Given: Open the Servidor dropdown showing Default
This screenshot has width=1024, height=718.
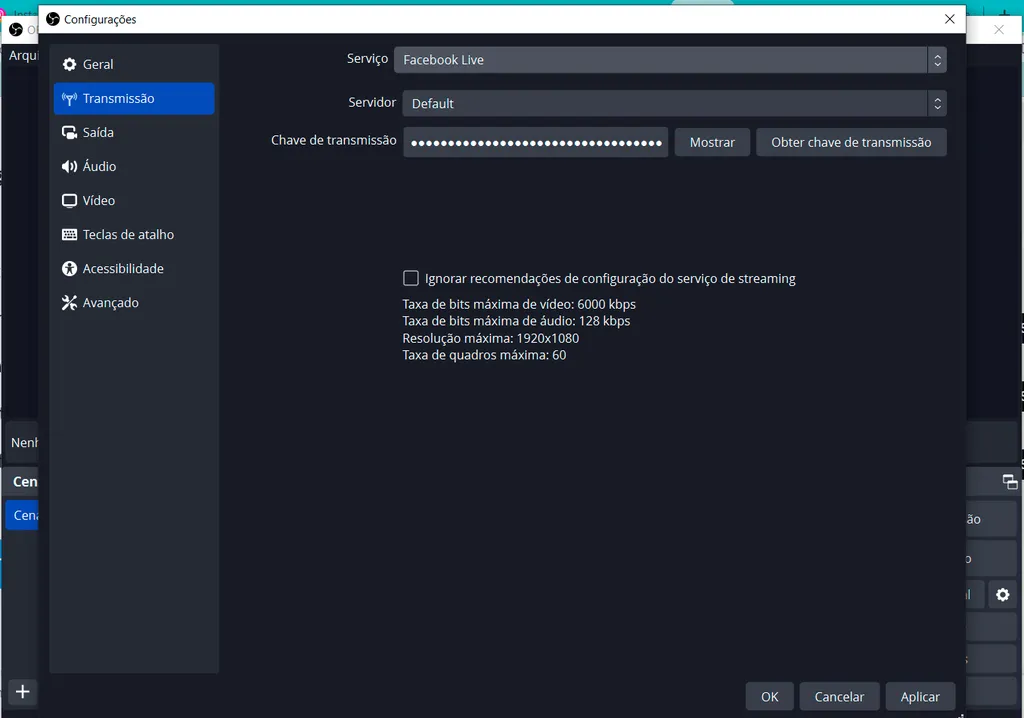Looking at the screenshot, I should (674, 103).
